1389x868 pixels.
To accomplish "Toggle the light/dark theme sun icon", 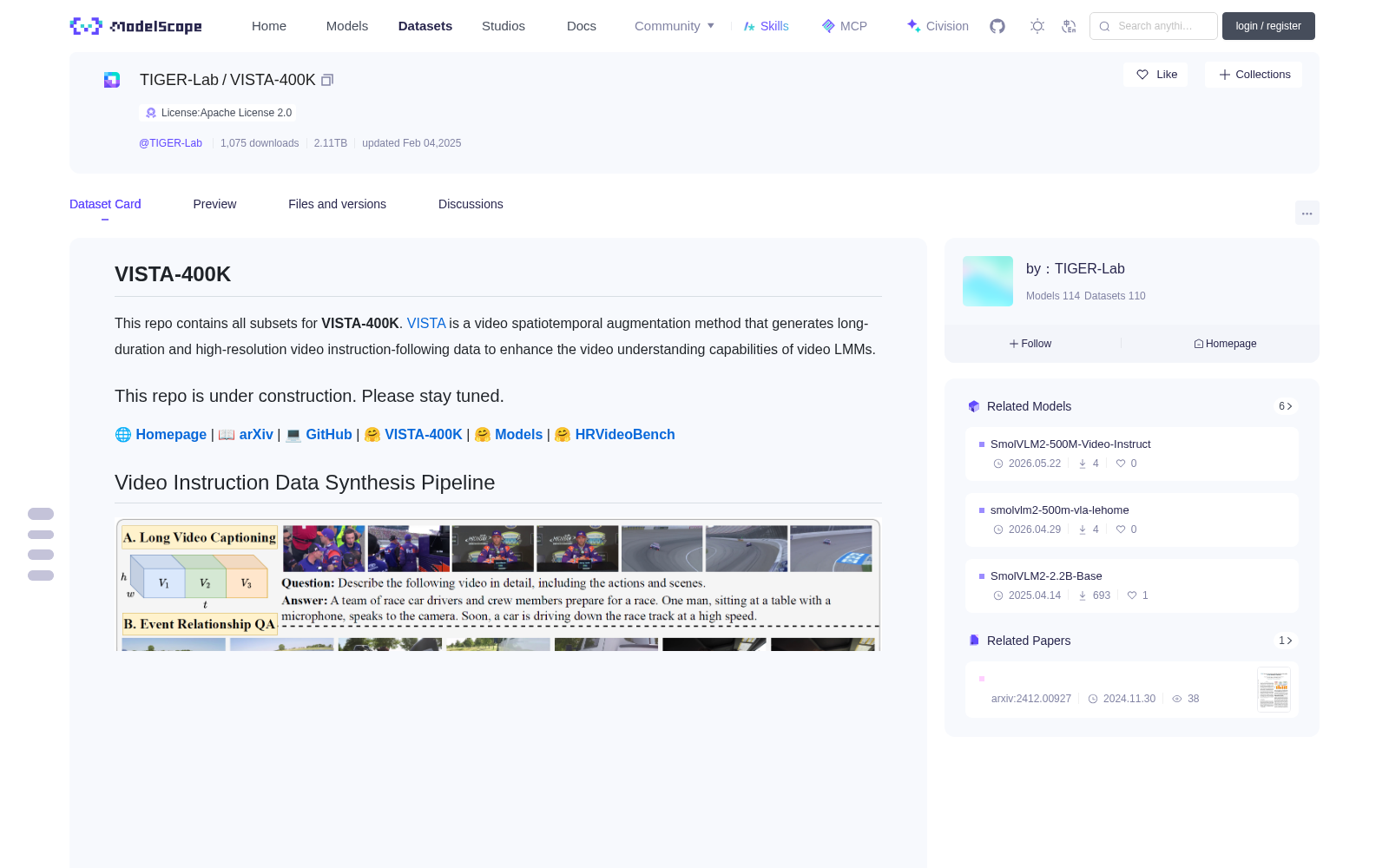I will tap(1037, 26).
